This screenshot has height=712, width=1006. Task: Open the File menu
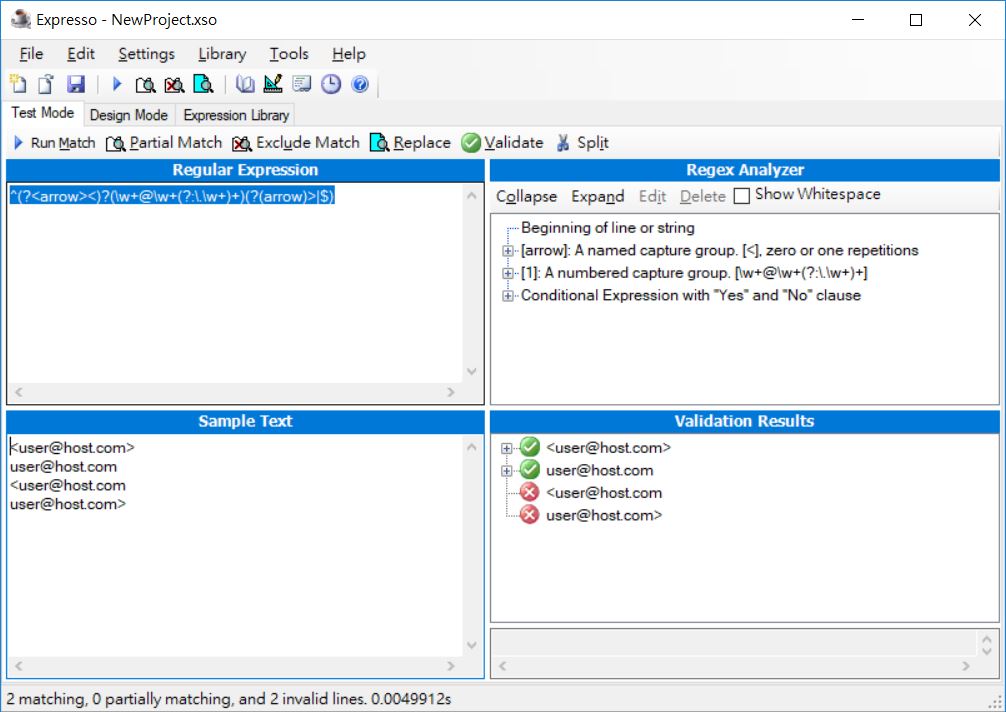click(31, 54)
